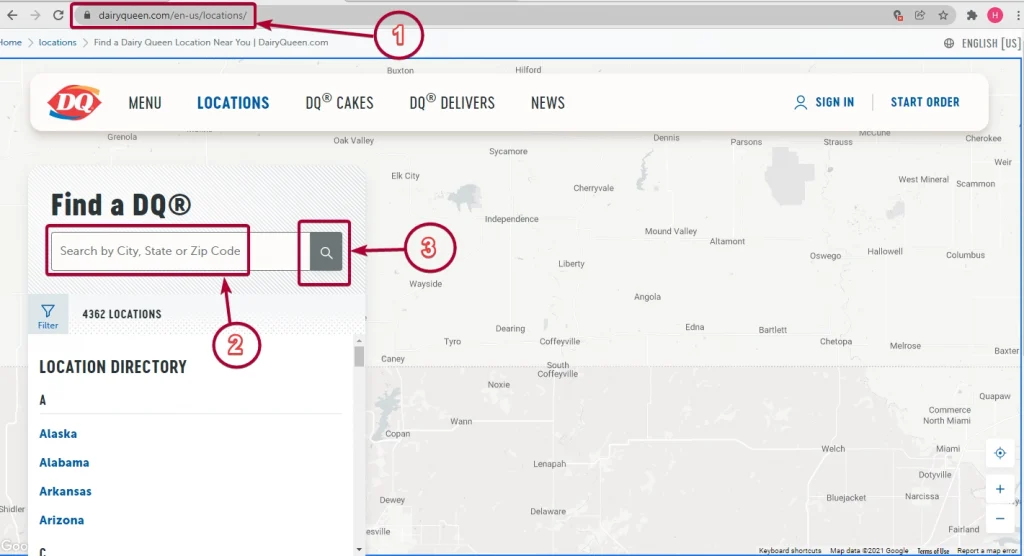Change language via ENGLISH [US] selector
The width and height of the screenshot is (1024, 556).
click(990, 43)
